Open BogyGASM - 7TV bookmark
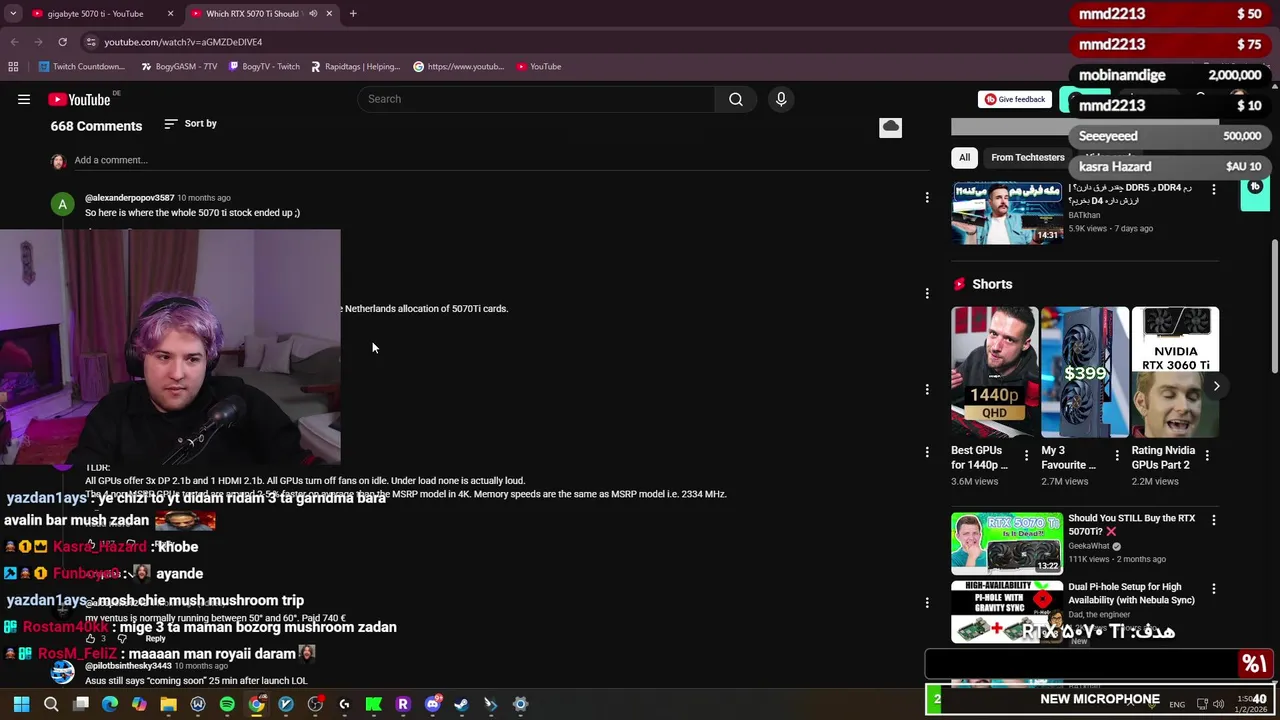1280x720 pixels. 179,67
